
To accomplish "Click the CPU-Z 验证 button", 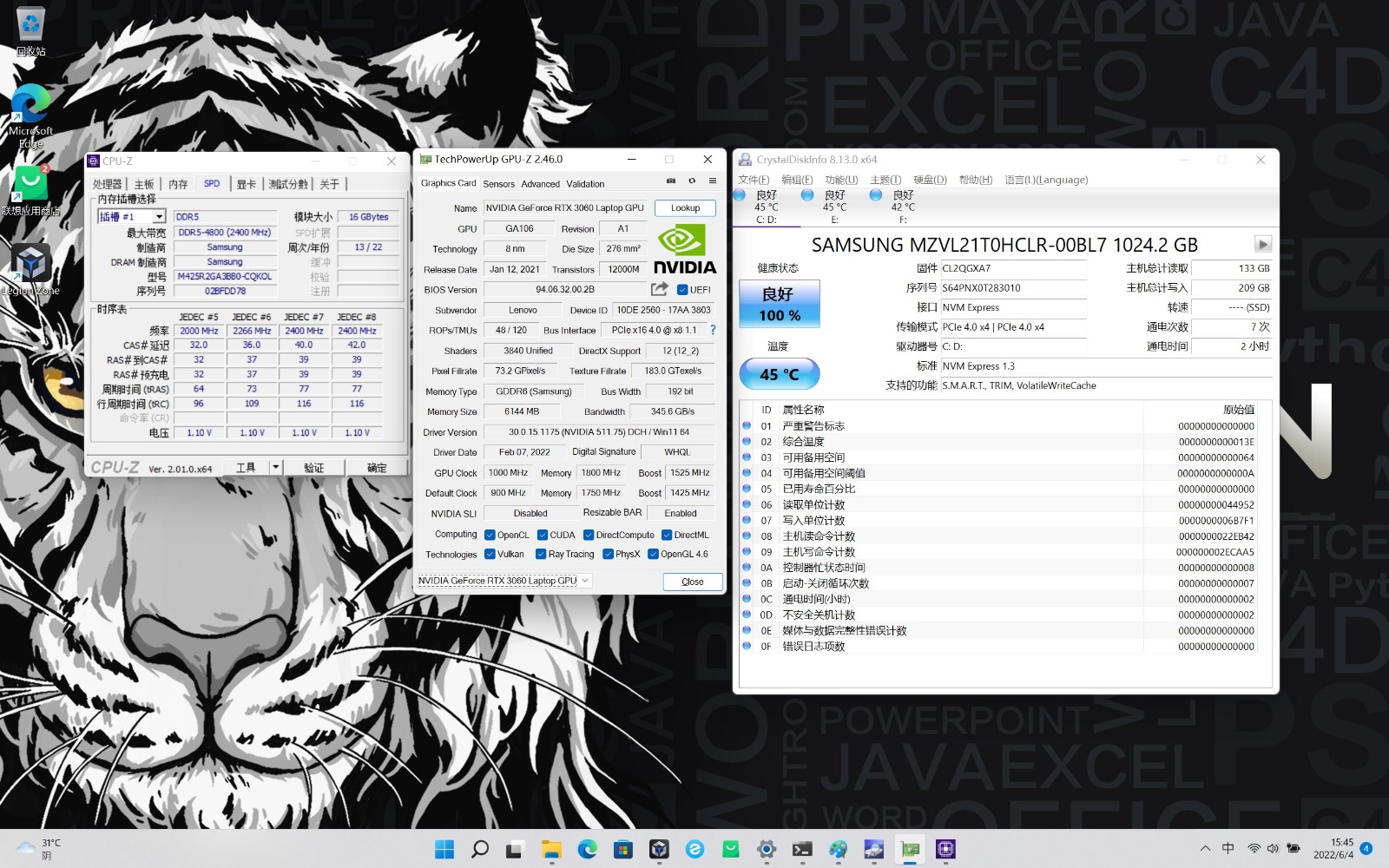I will pyautogui.click(x=313, y=467).
